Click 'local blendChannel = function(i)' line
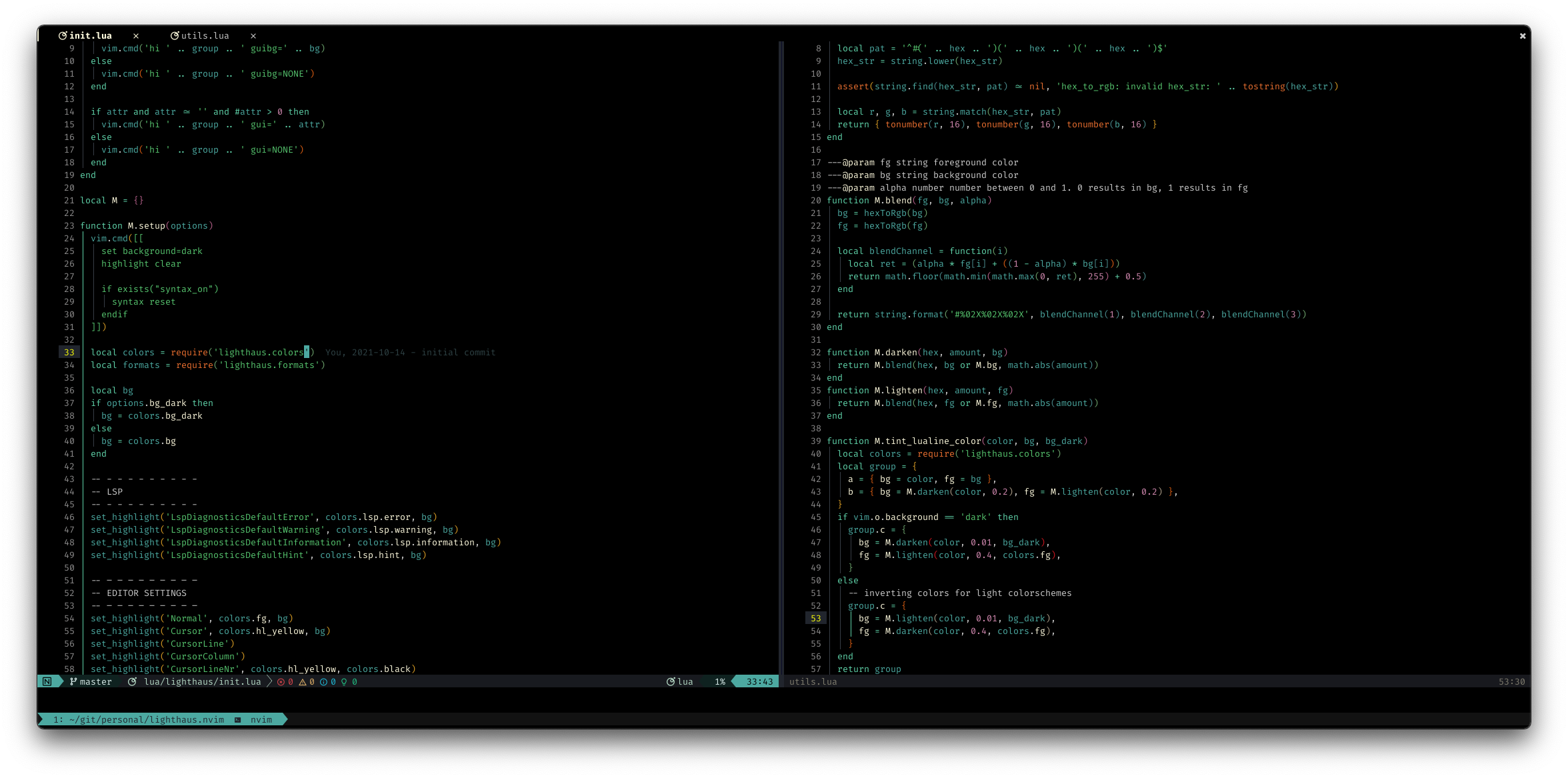 (923, 251)
